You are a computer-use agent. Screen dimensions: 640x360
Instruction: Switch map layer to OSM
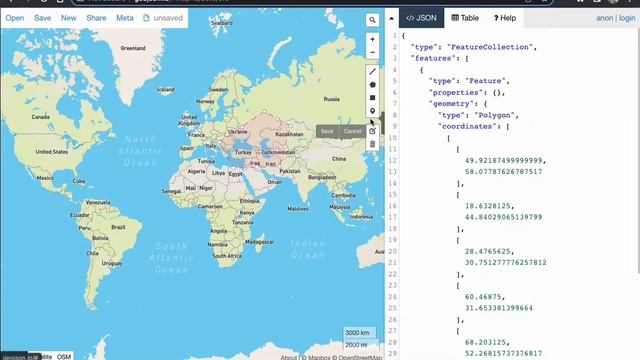click(64, 356)
